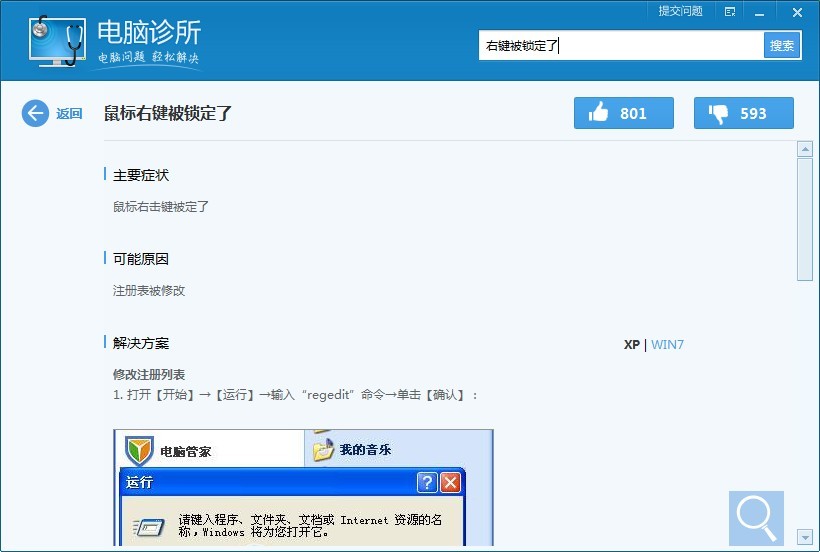Click the 鼠标右击键被定了 text
The width and height of the screenshot is (820, 552).
(x=161, y=206)
